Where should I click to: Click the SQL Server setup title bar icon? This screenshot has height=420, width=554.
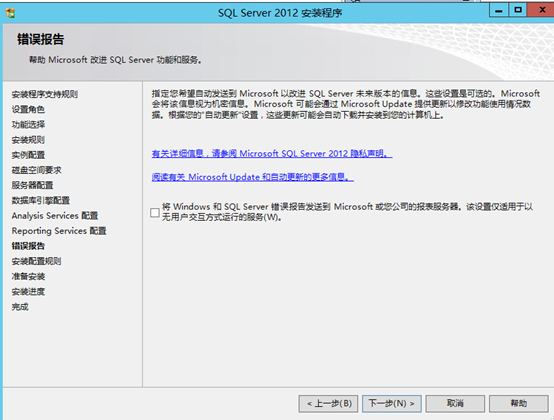tap(10, 13)
